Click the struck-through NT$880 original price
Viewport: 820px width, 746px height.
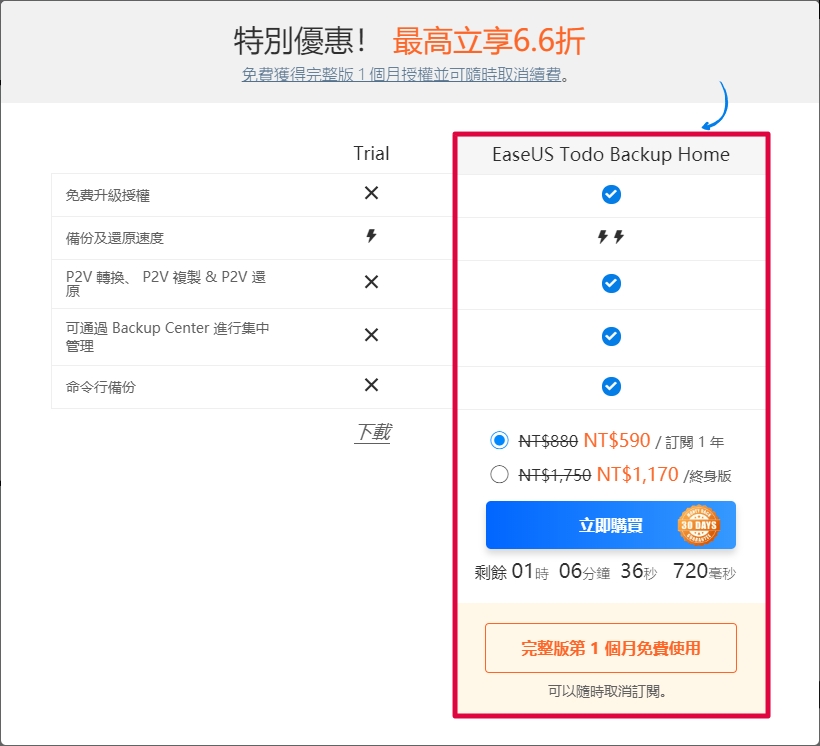(x=548, y=442)
